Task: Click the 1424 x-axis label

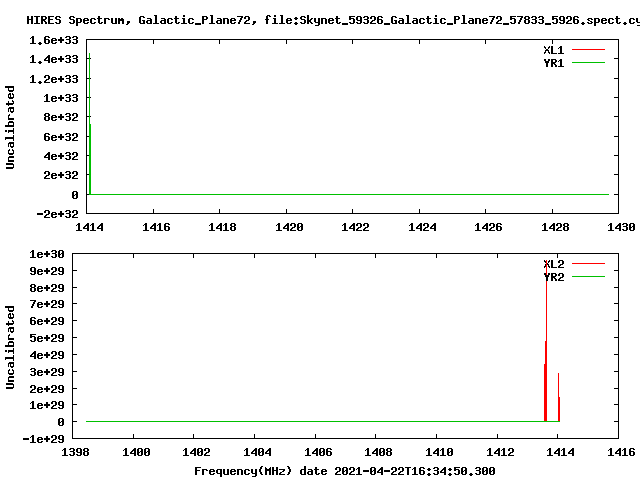Action: click(x=422, y=227)
